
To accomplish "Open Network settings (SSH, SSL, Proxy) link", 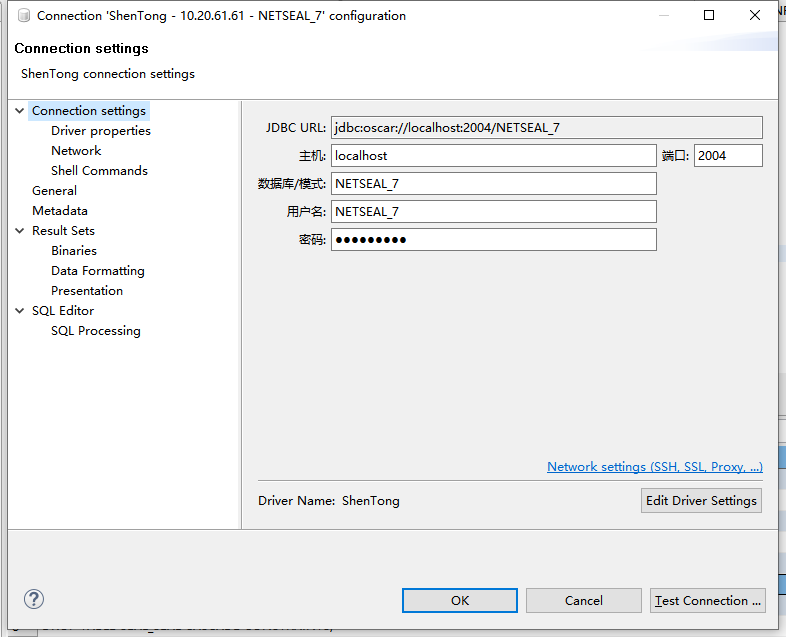I will click(x=655, y=467).
